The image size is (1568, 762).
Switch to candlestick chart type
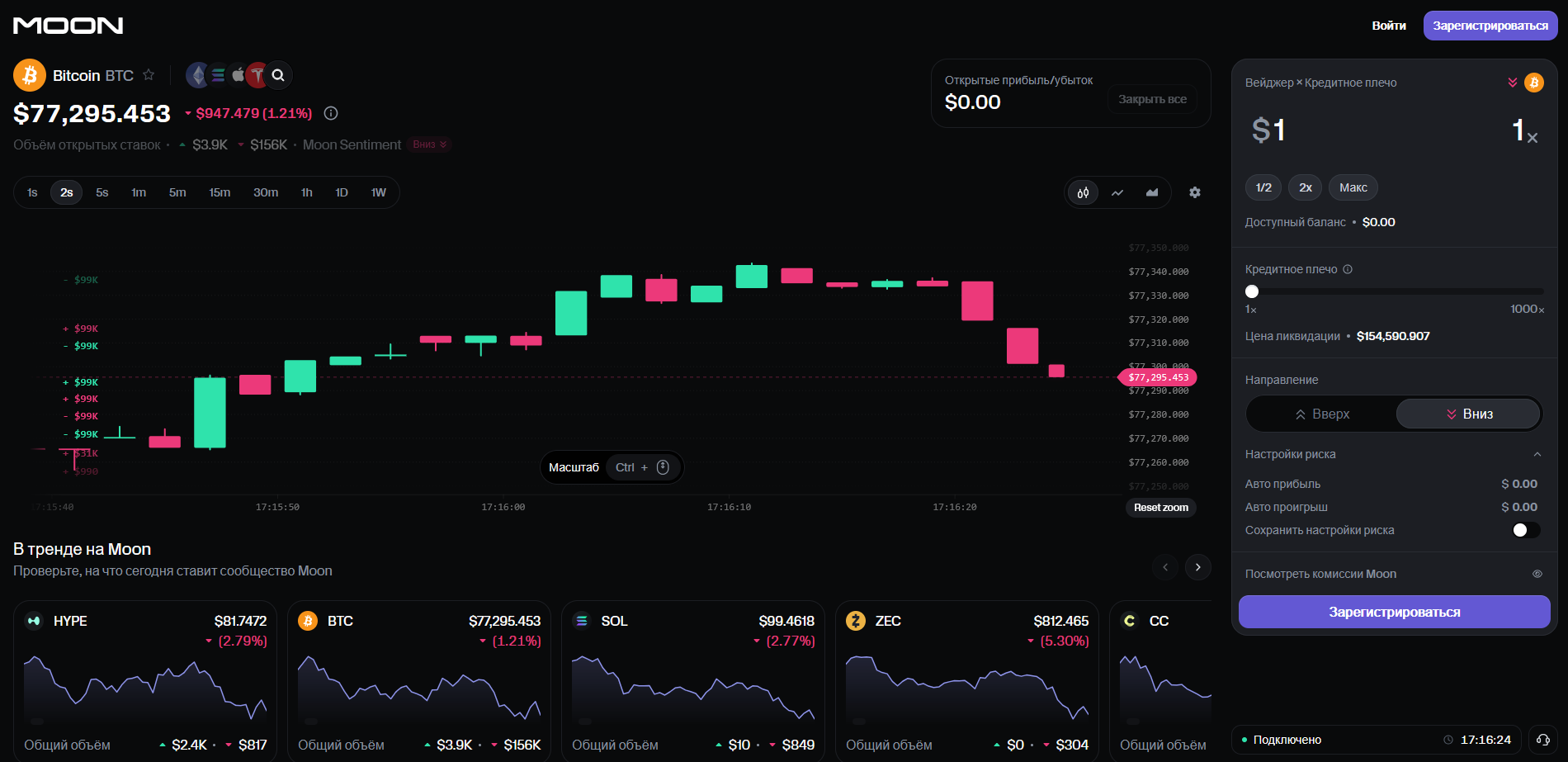tap(1084, 192)
